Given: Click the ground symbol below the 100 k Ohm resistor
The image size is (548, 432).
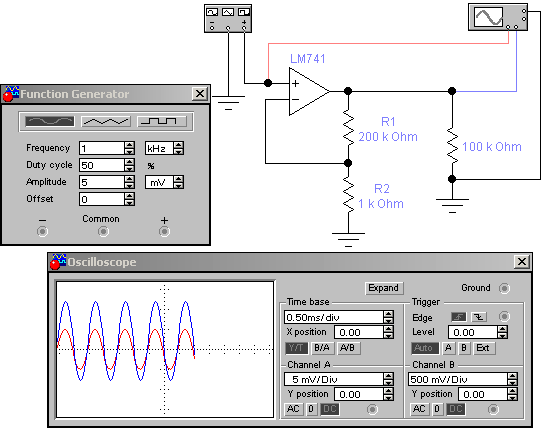Looking at the screenshot, I should point(452,206).
